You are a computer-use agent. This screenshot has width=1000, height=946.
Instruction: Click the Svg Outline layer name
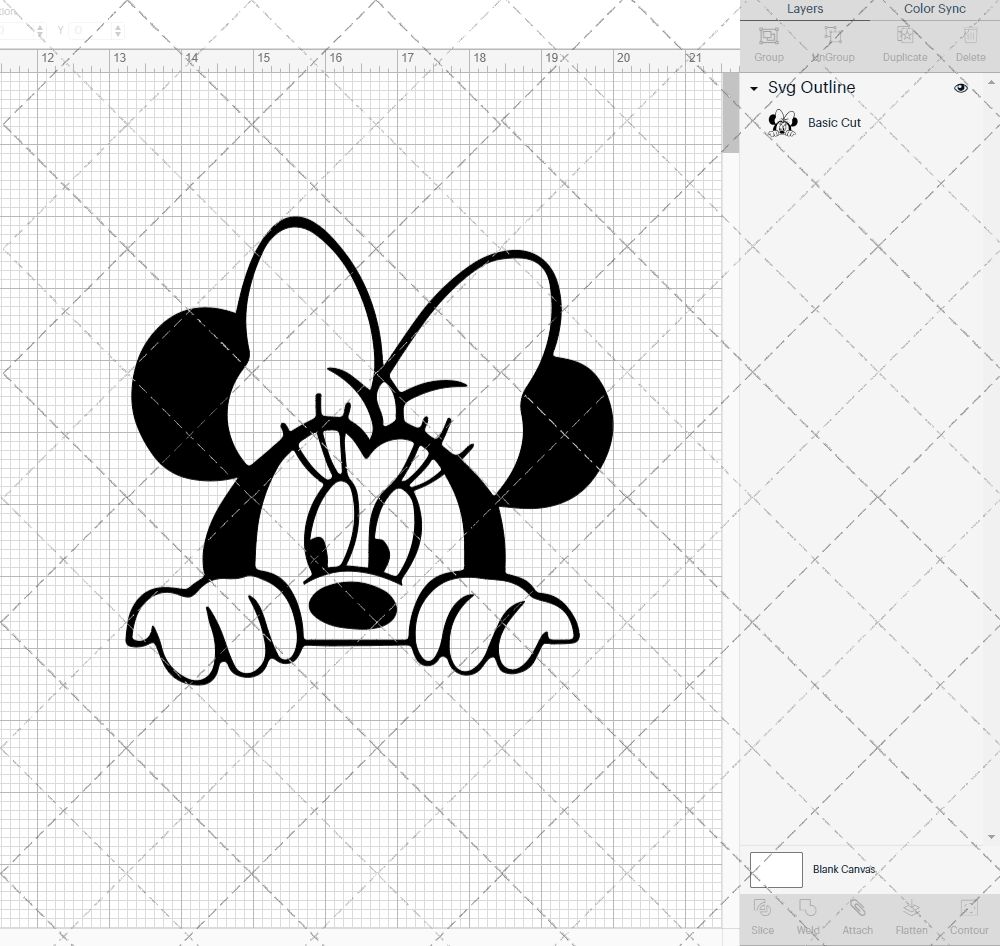pos(811,87)
